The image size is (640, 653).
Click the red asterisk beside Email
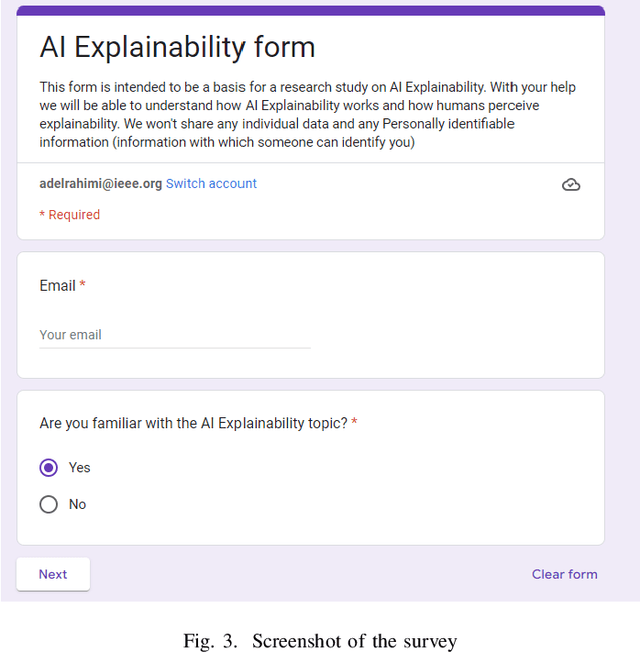pyautogui.click(x=83, y=286)
